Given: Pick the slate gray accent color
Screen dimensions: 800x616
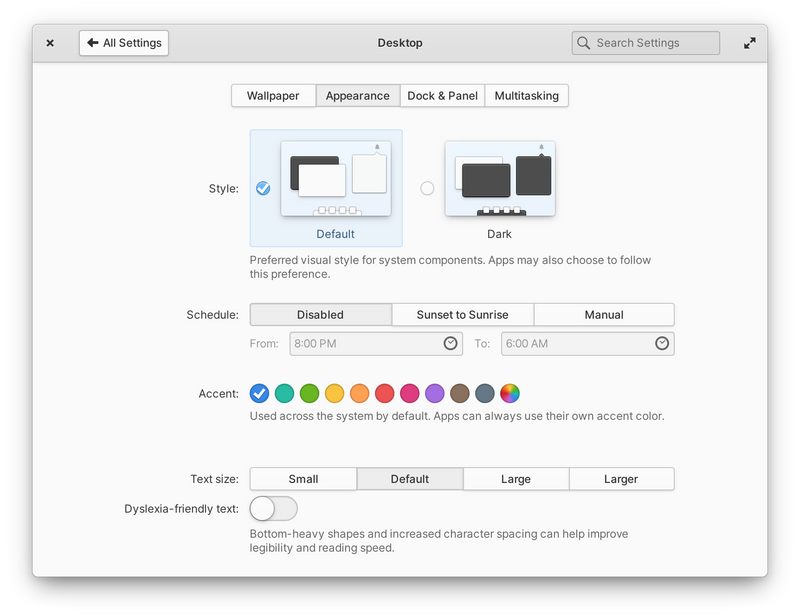Looking at the screenshot, I should [x=485, y=393].
